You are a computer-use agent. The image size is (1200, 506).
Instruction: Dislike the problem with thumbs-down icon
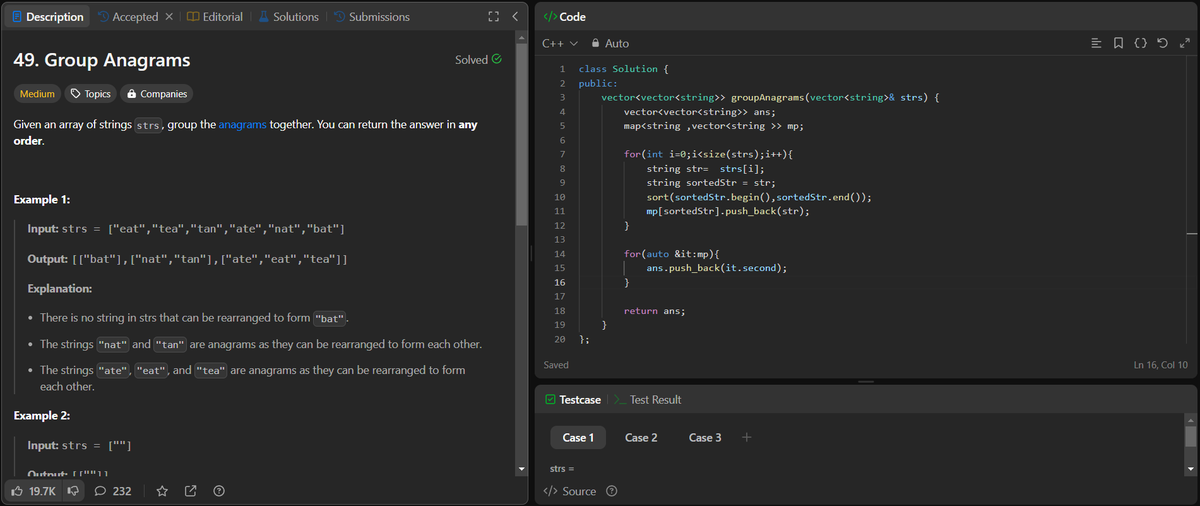[73, 491]
